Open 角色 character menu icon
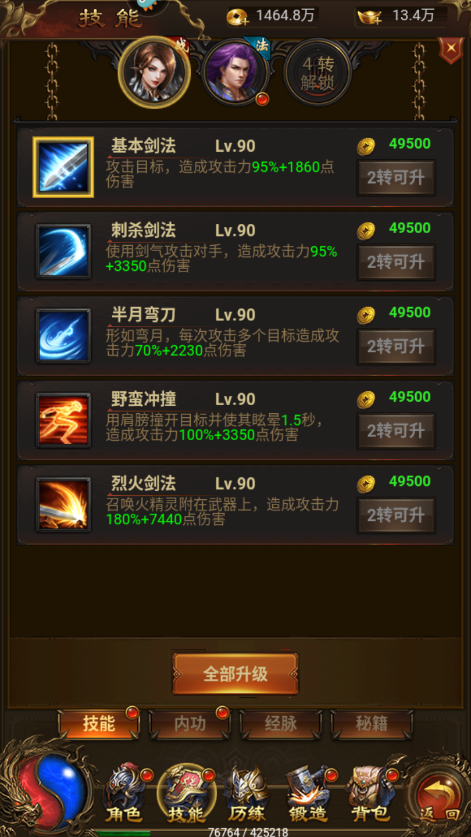The width and height of the screenshot is (471, 837). click(123, 795)
